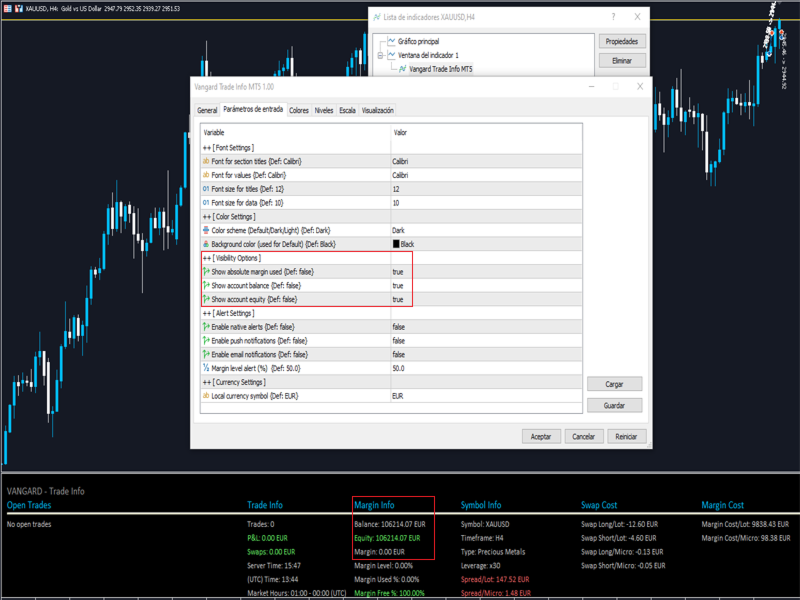Click the Background color parameter icon
Image resolution: width=800 pixels, height=600 pixels.
[206, 244]
